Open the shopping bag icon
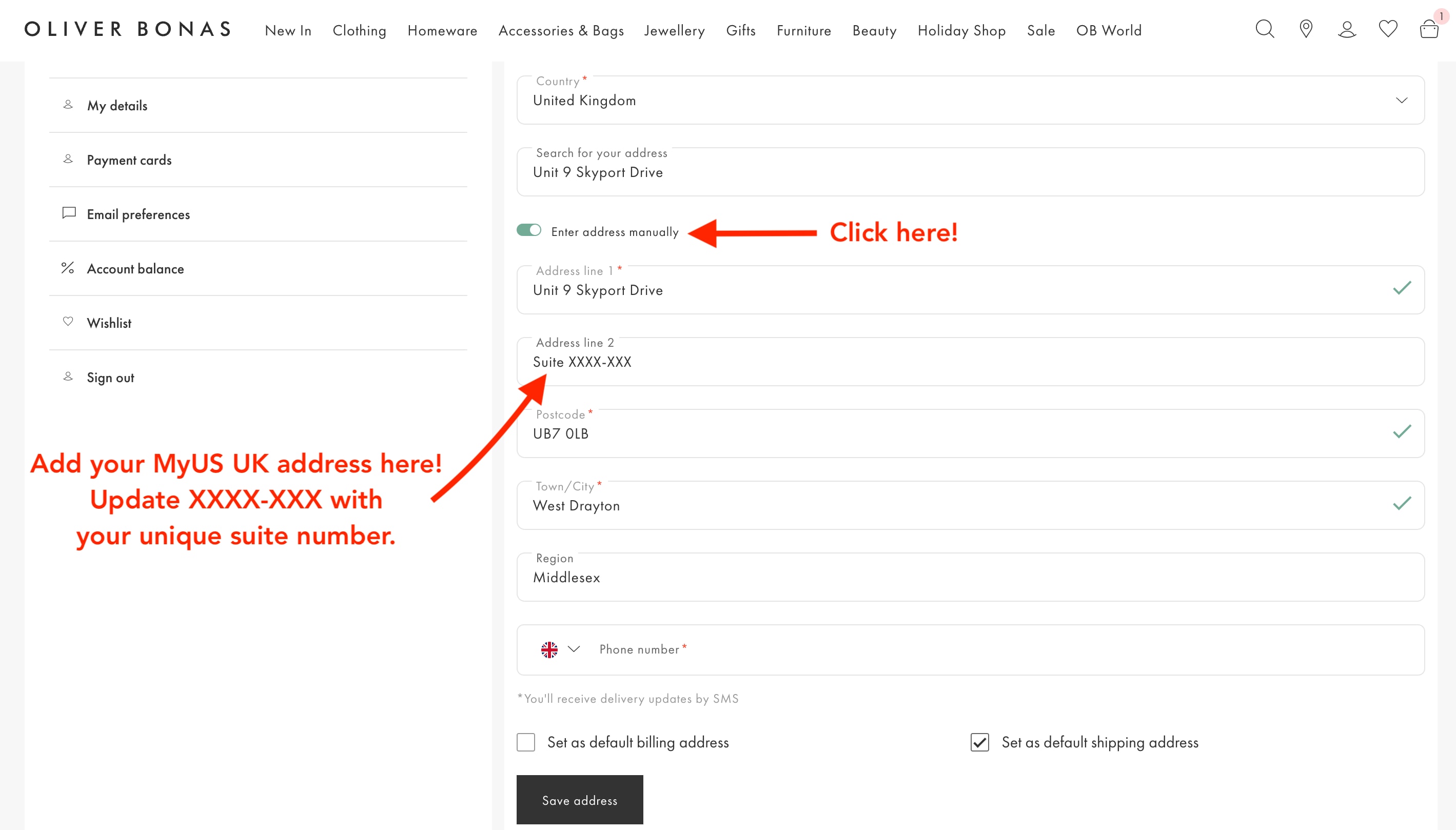Viewport: 1456px width, 830px height. (x=1429, y=29)
